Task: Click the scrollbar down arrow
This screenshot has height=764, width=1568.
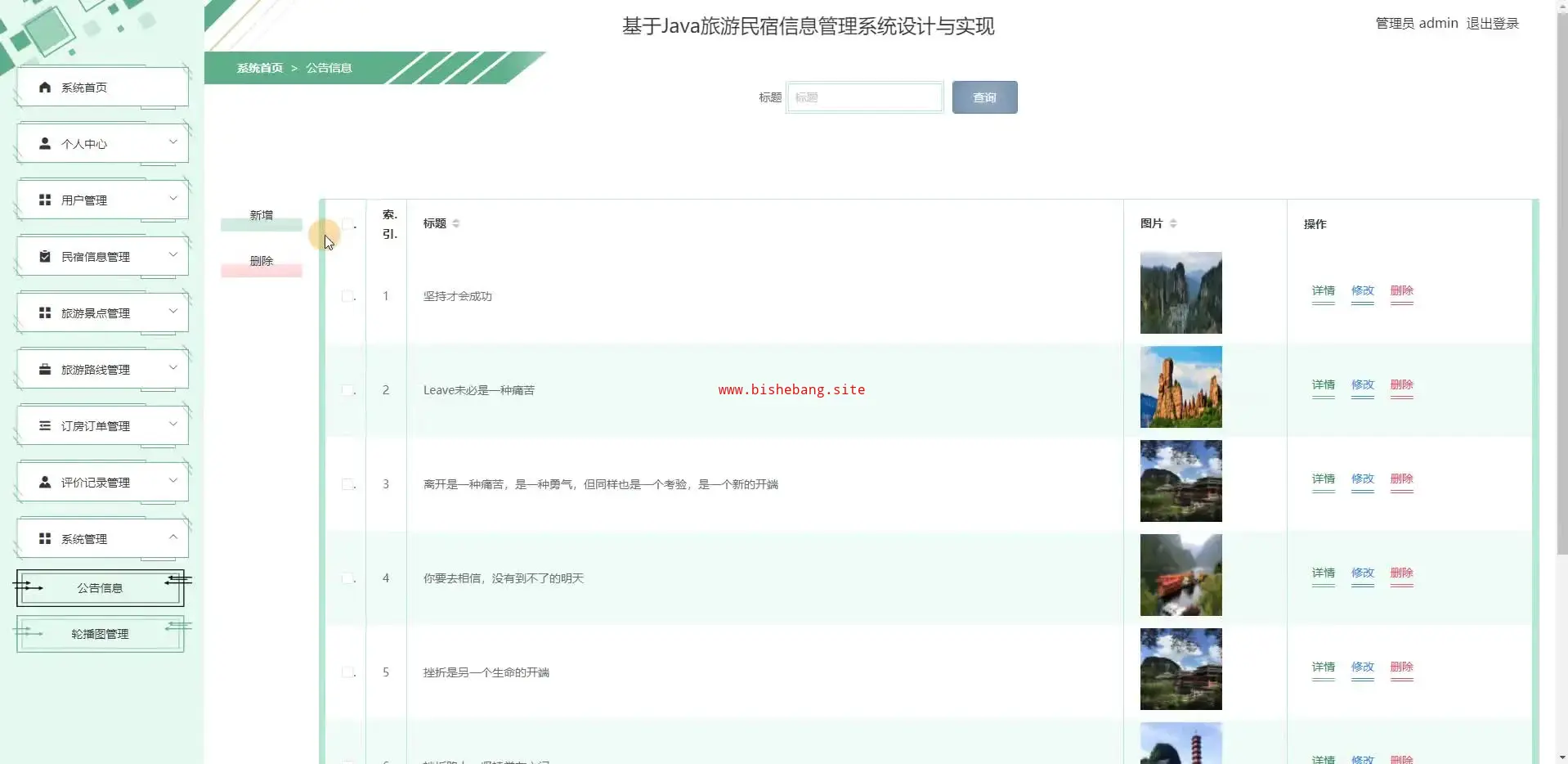Action: point(1562,757)
